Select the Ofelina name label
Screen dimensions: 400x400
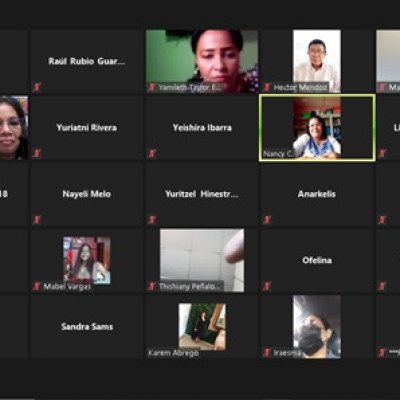pyautogui.click(x=317, y=260)
